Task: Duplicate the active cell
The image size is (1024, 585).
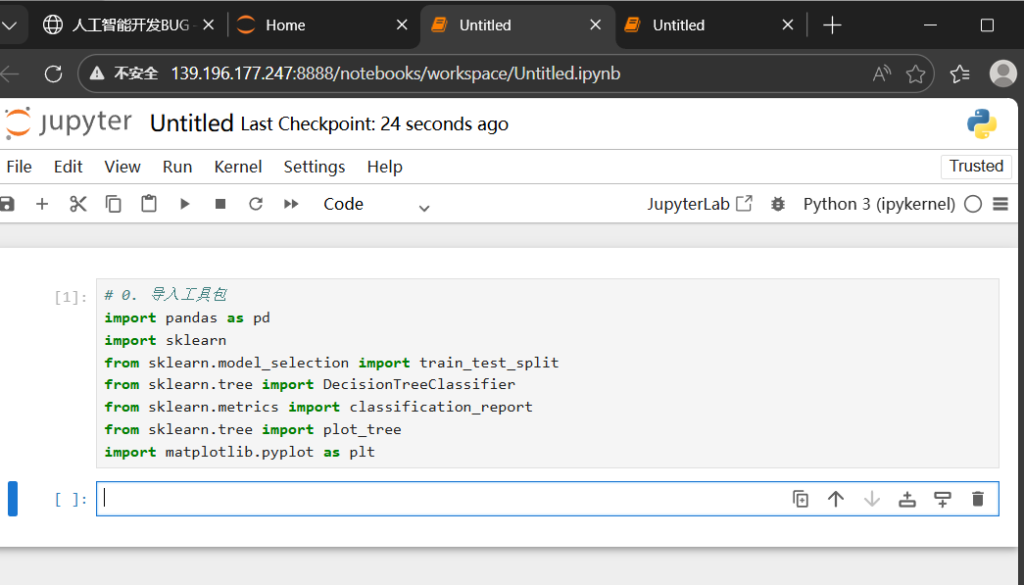Action: [800, 499]
